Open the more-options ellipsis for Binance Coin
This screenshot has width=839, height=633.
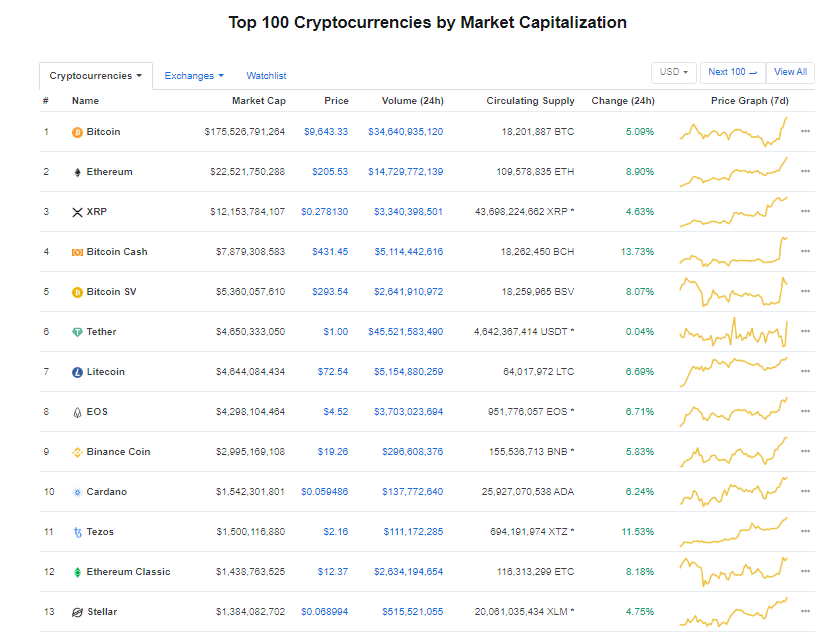pos(805,451)
